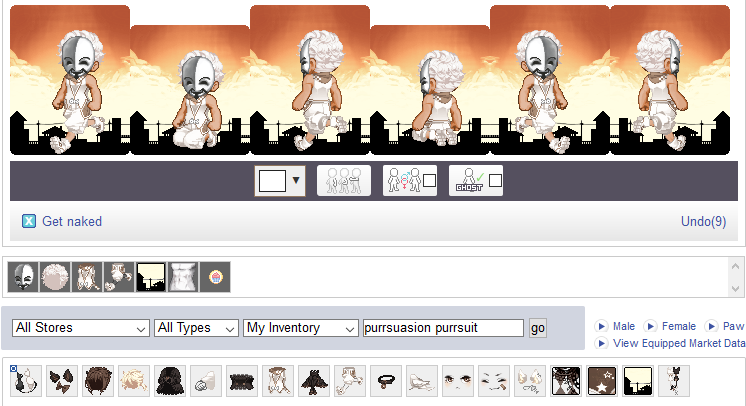This screenshot has width=746, height=406.
Task: Click the equipped white torso item
Action: point(183,277)
